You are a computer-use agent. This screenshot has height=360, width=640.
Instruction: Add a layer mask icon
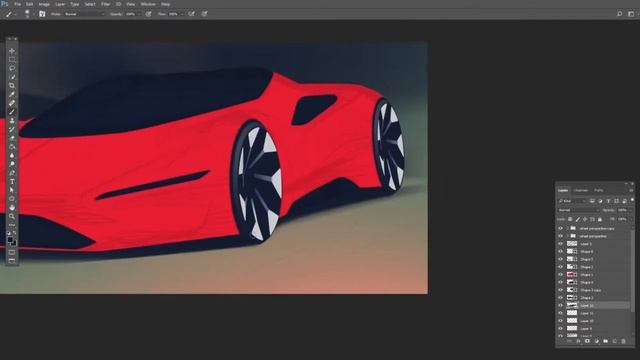(x=587, y=341)
